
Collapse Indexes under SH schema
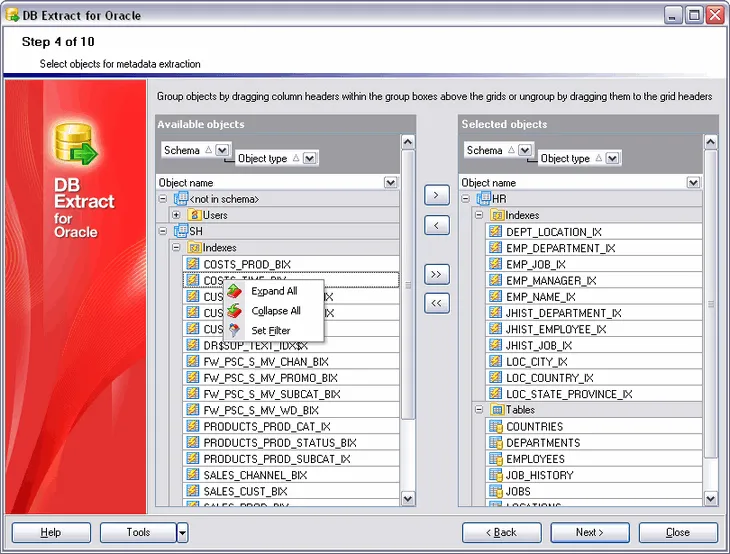176,247
